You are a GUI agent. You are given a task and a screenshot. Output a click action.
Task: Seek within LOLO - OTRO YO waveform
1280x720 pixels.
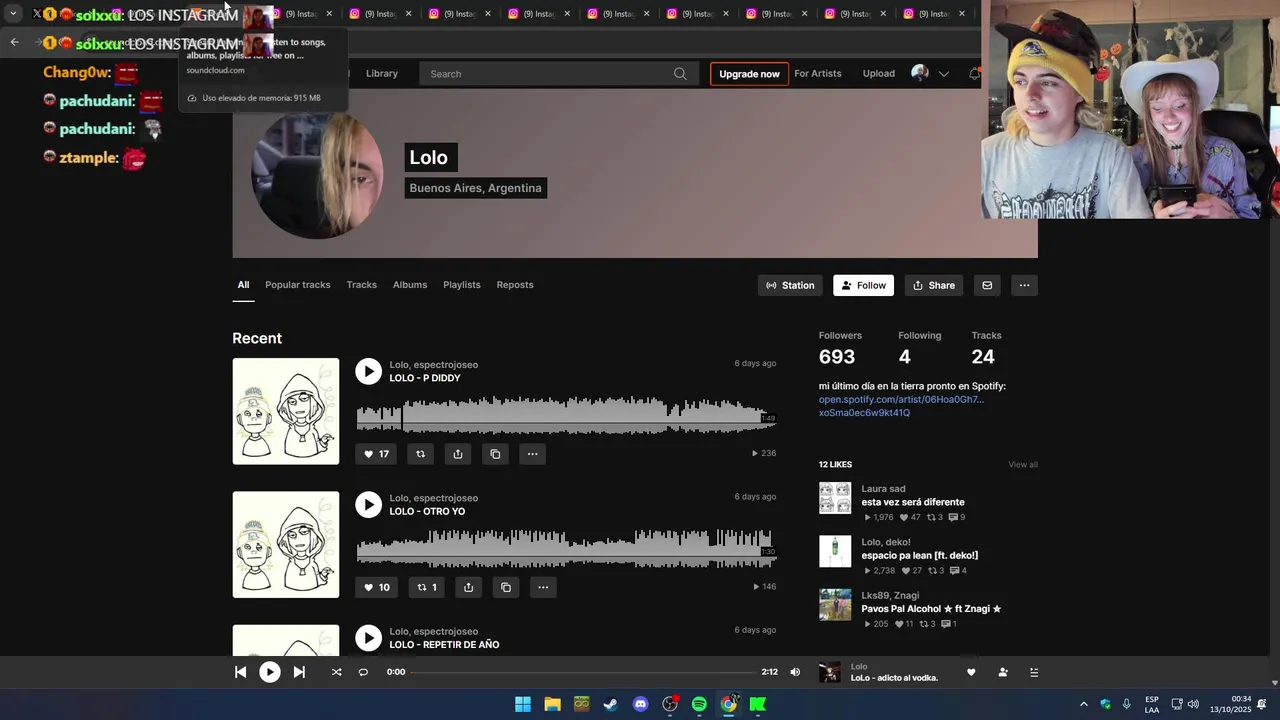(x=566, y=547)
